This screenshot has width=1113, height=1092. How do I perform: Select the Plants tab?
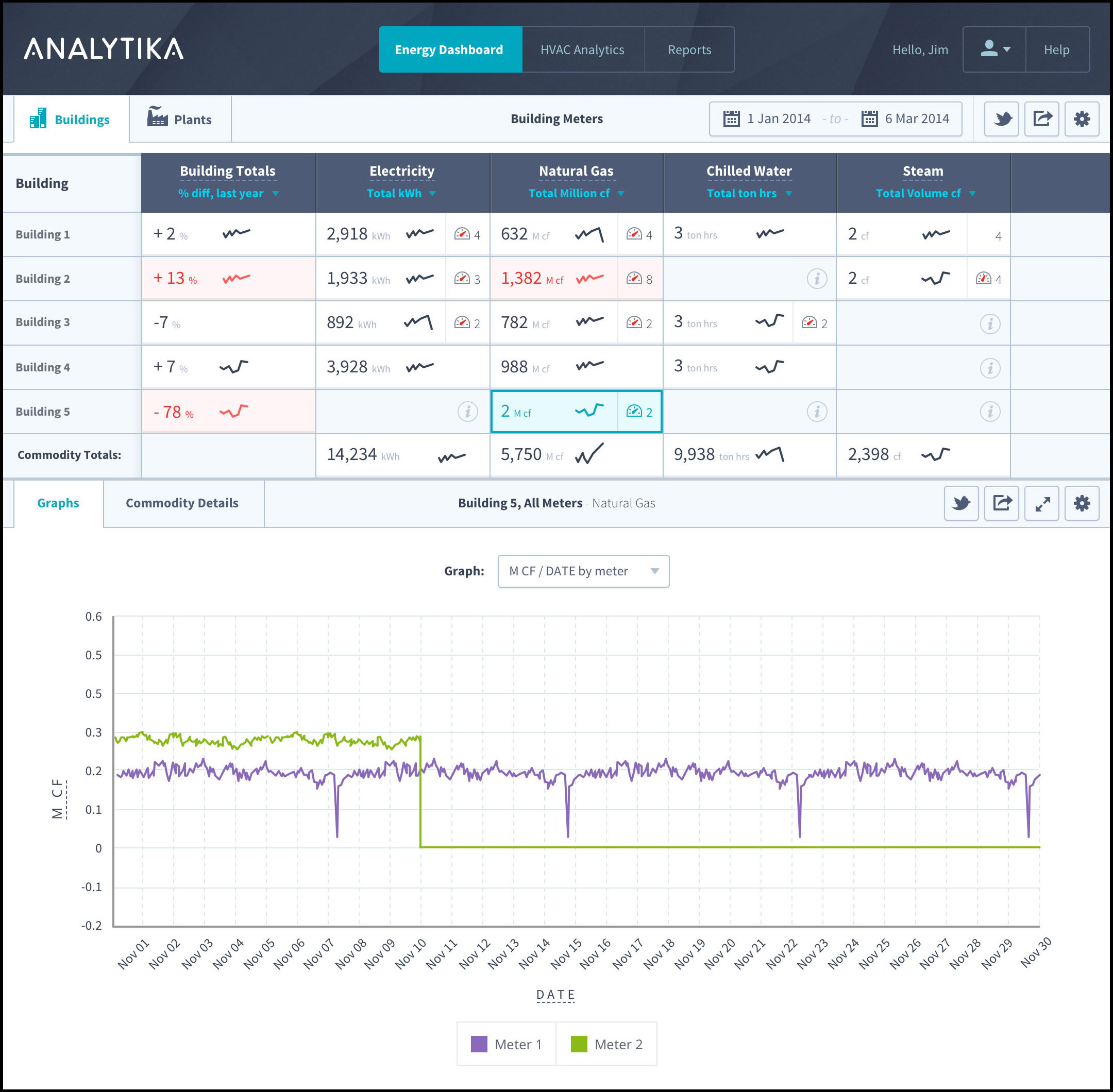(180, 120)
